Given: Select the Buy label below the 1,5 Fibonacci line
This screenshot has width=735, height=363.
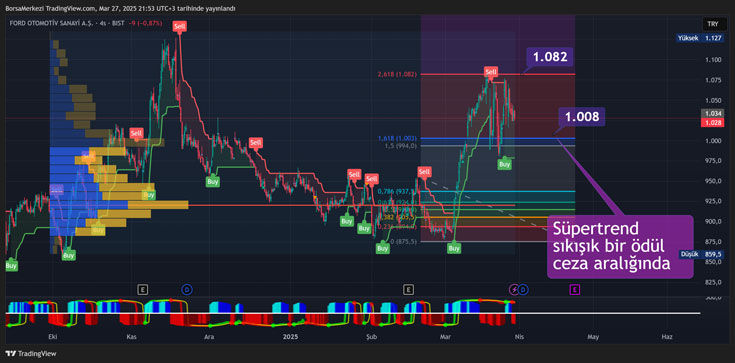Looking at the screenshot, I should tap(504, 165).
